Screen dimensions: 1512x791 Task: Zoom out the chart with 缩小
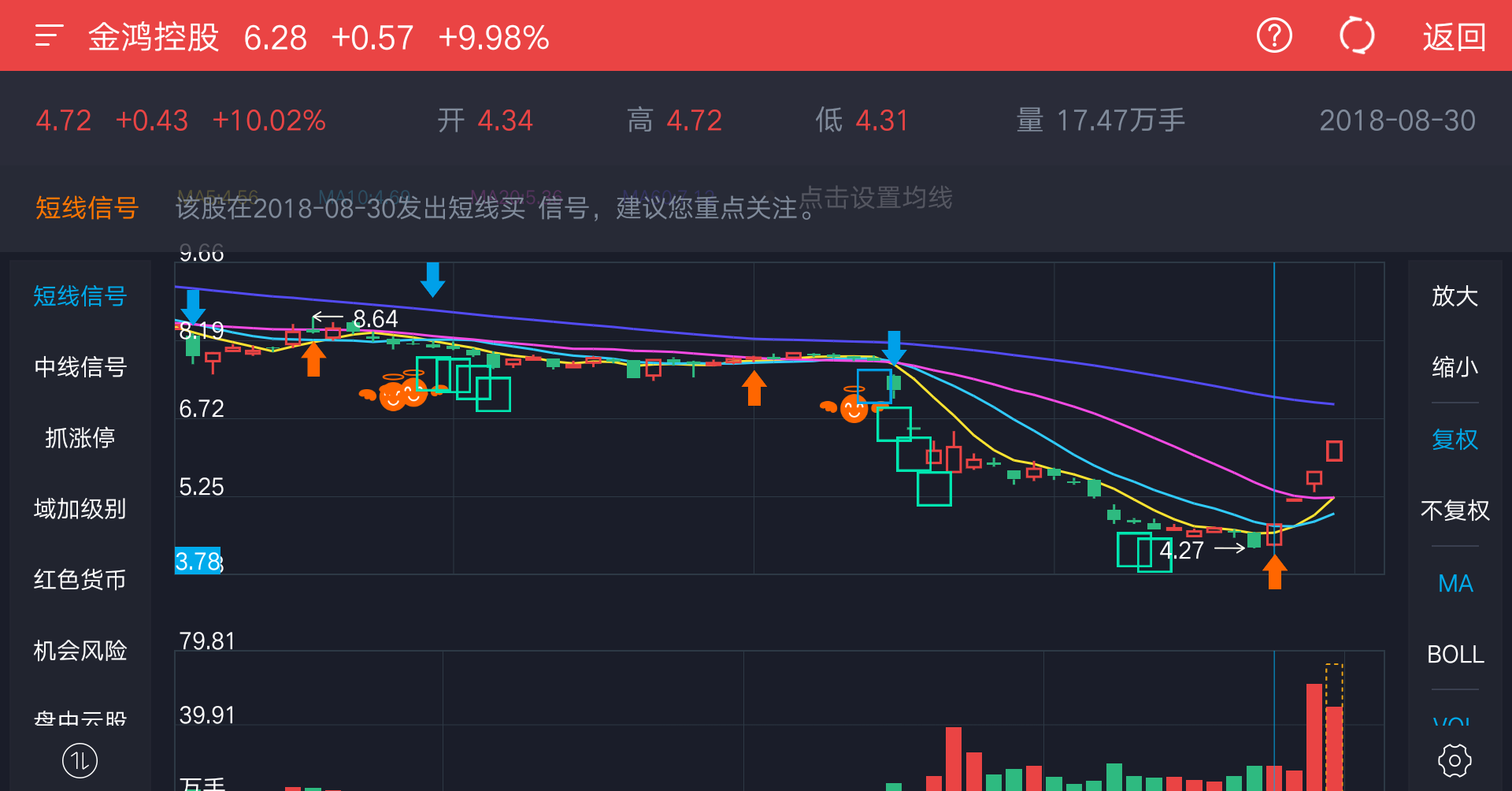[1455, 367]
